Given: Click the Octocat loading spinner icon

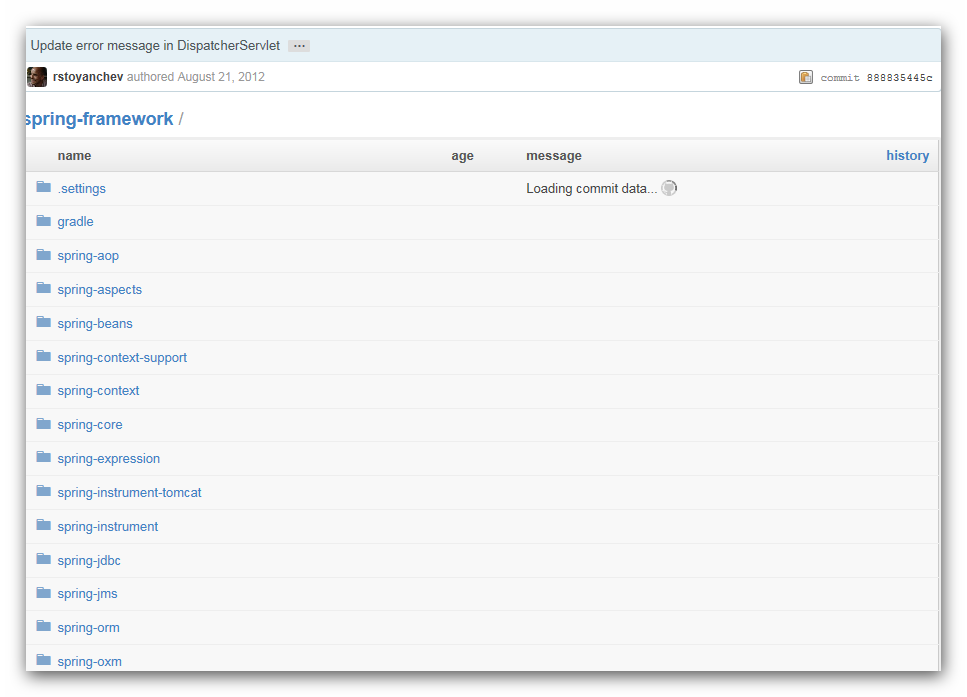Looking at the screenshot, I should [x=669, y=188].
